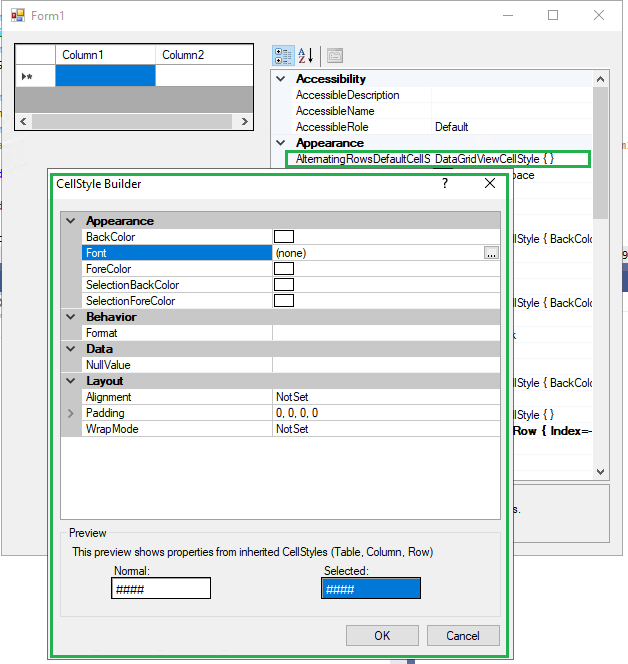Viewport: 628px width, 664px height.
Task: Select the NullValue property label
Action: point(108,365)
